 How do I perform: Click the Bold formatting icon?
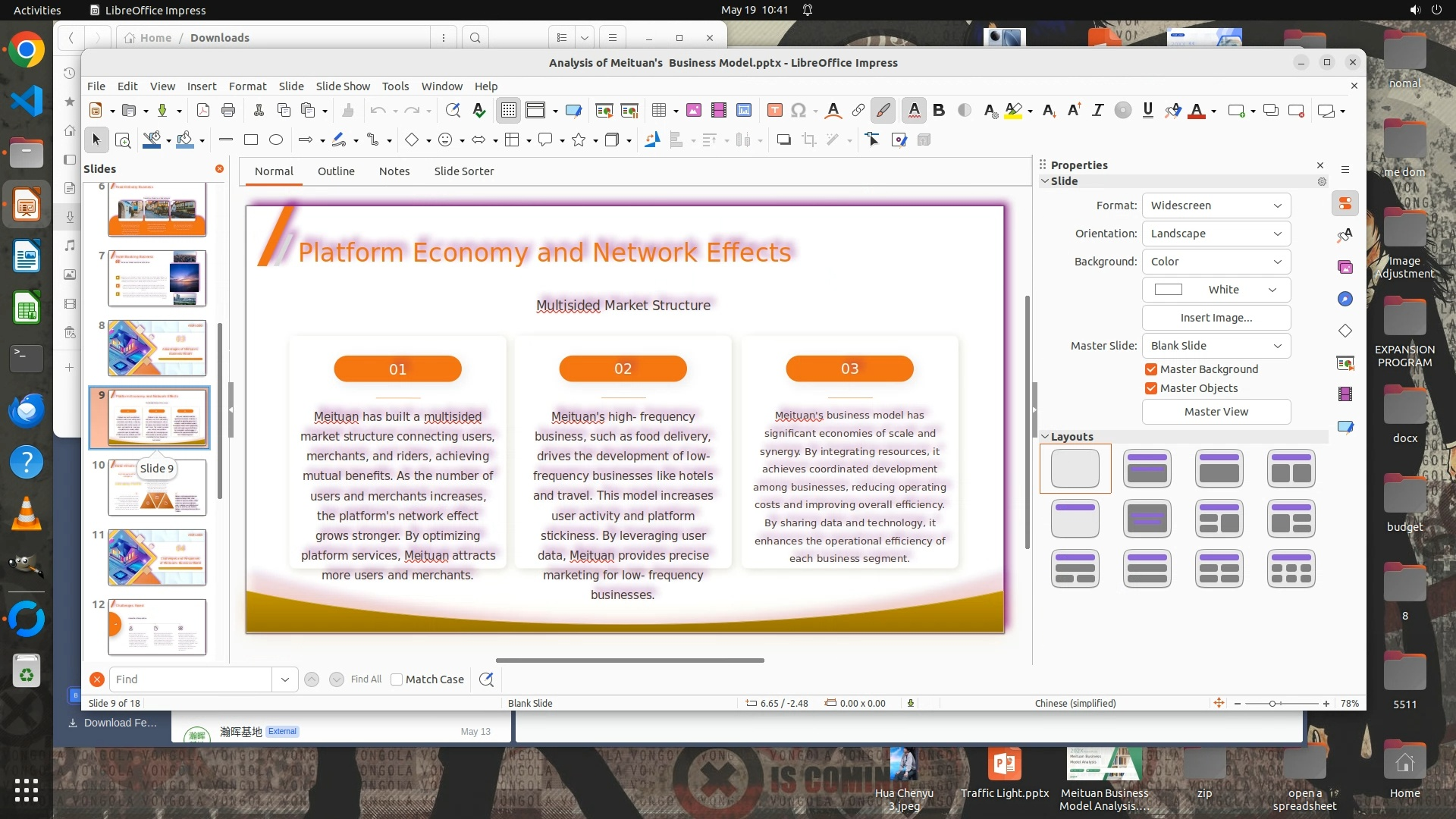click(x=939, y=111)
